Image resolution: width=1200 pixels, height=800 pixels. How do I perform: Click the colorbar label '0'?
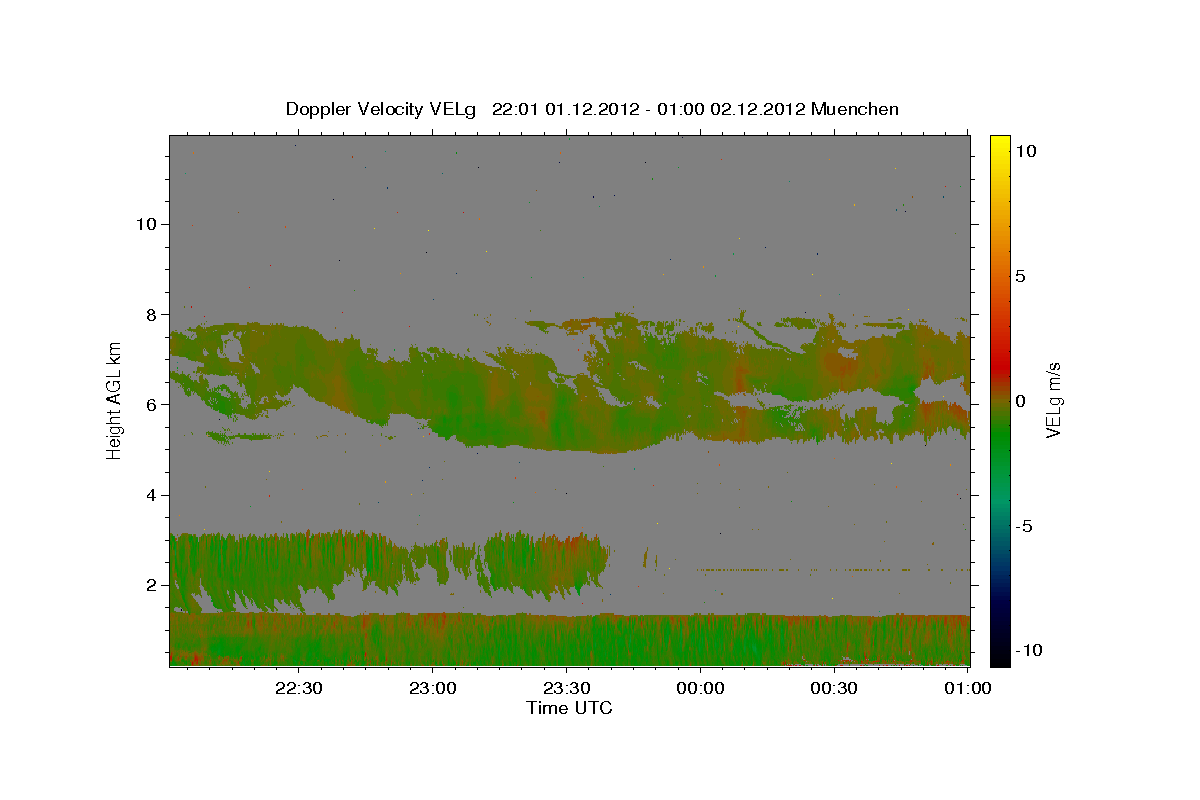1020,401
